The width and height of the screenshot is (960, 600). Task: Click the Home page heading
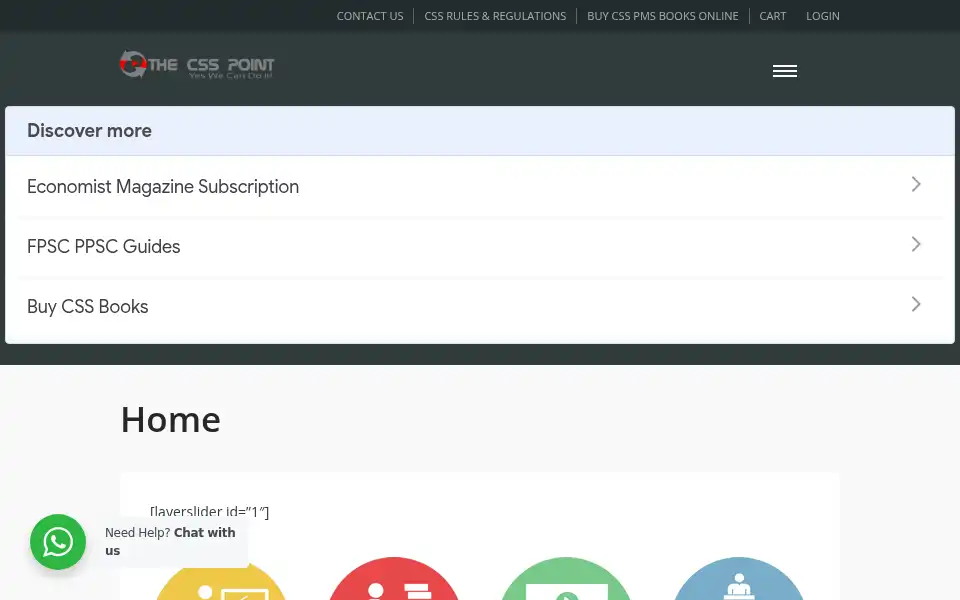[x=171, y=420]
